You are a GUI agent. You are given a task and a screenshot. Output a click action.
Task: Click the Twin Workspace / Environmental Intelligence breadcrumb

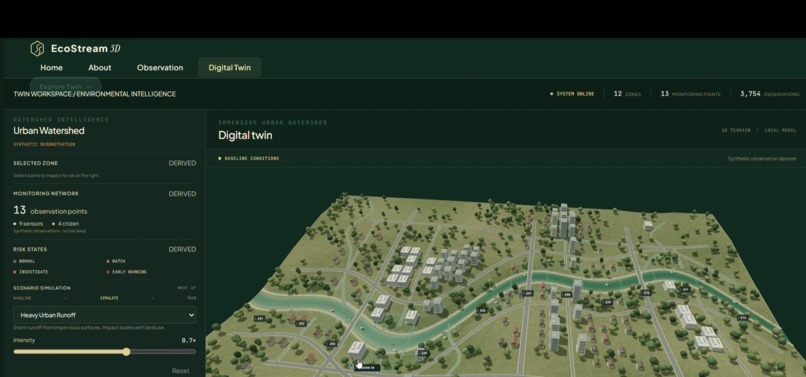[x=95, y=94]
